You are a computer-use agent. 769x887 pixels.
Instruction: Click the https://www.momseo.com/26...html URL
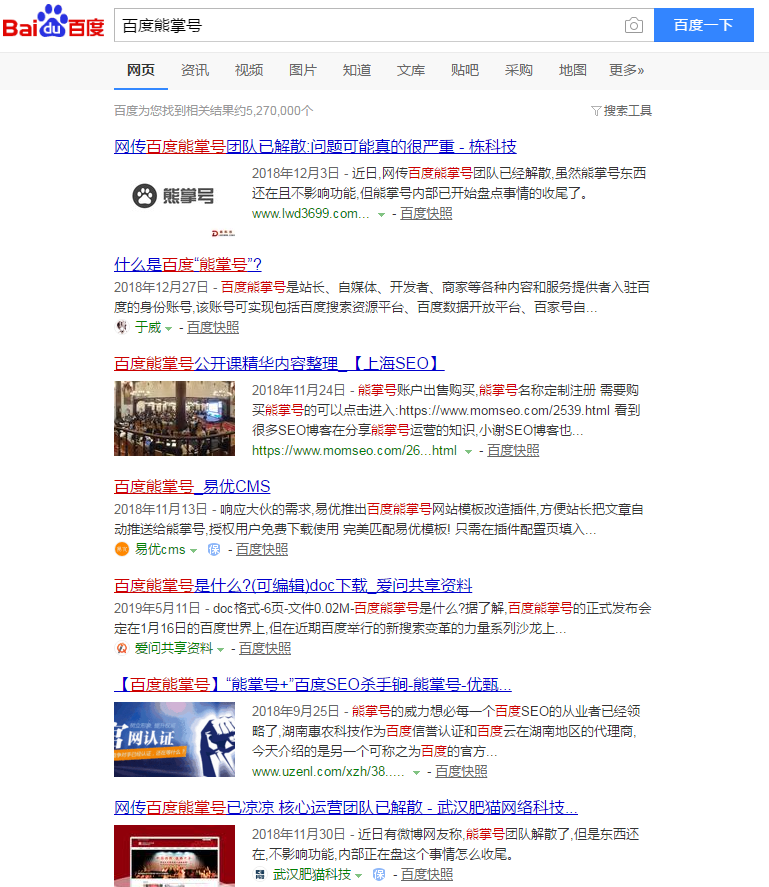click(x=354, y=450)
